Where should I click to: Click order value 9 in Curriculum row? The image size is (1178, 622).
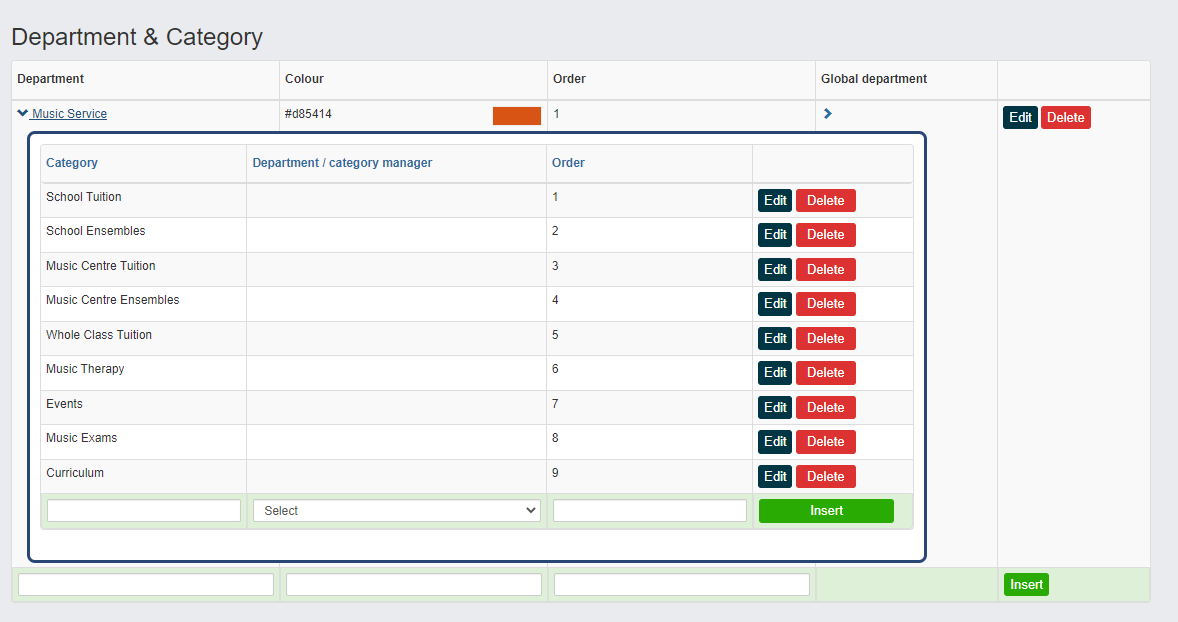click(555, 473)
